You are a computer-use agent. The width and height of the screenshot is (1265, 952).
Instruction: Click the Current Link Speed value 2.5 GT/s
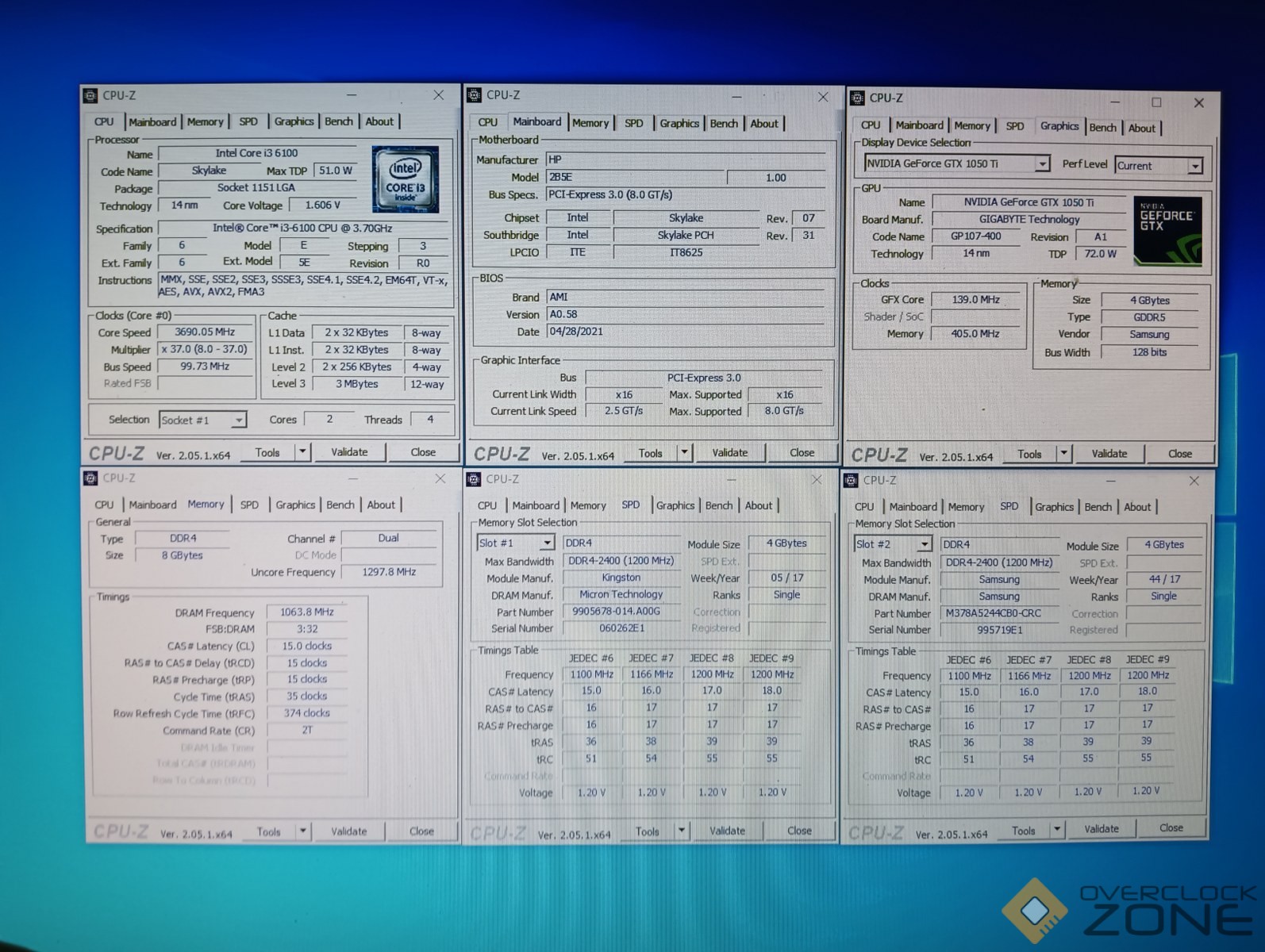coord(624,411)
